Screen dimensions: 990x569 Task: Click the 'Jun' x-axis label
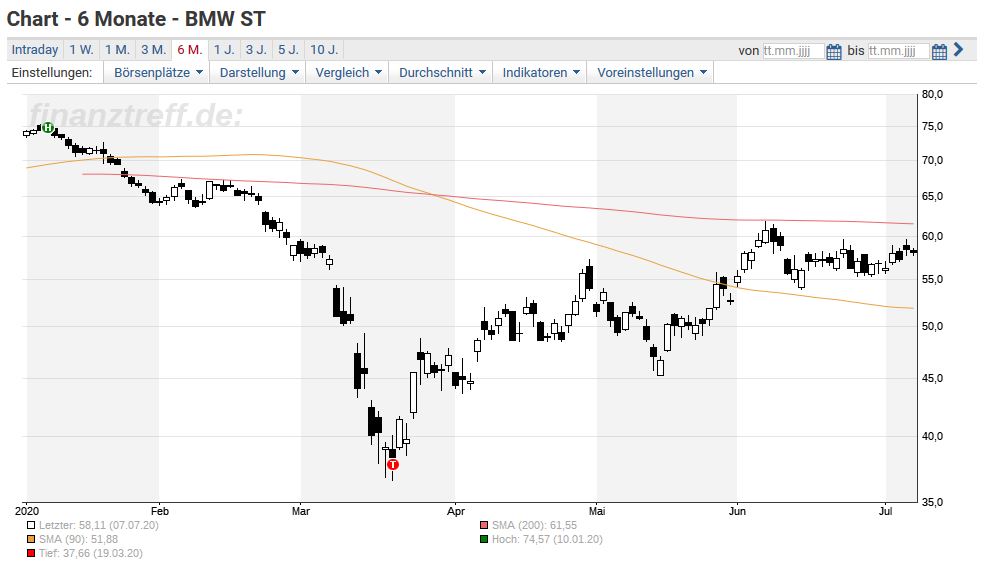(x=737, y=511)
